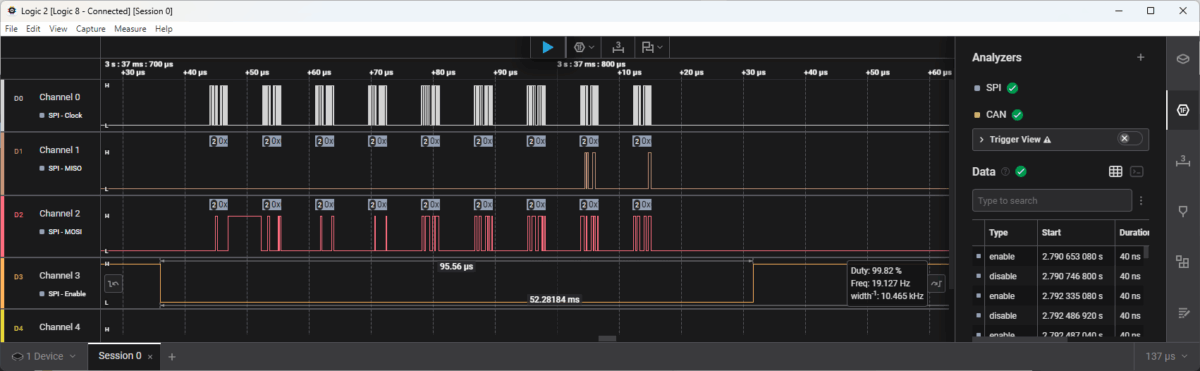Screen dimensions: 1200x371
Task: Open data table options three-dot menu
Action: pyautogui.click(x=1141, y=201)
